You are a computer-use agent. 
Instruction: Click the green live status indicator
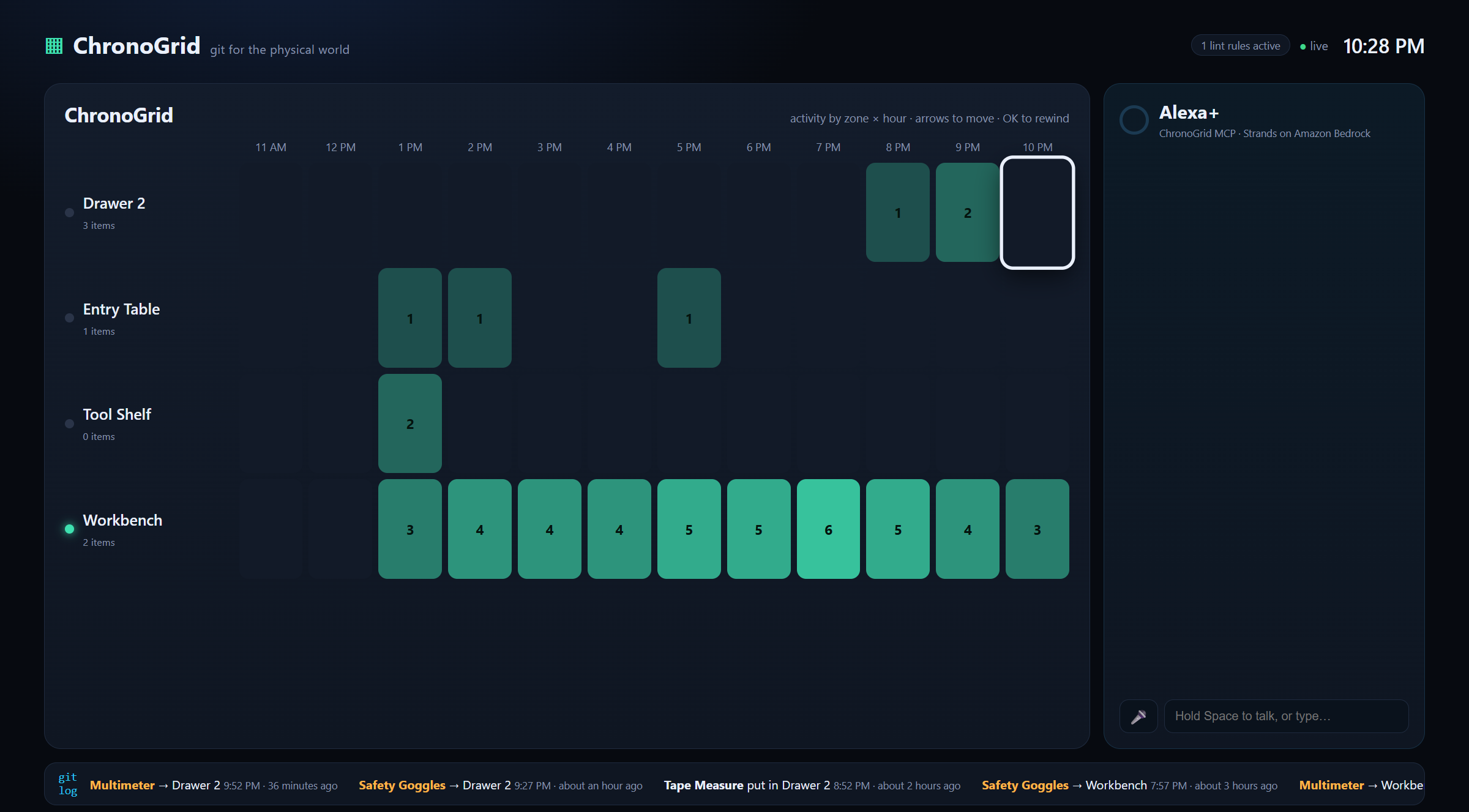pos(1314,46)
